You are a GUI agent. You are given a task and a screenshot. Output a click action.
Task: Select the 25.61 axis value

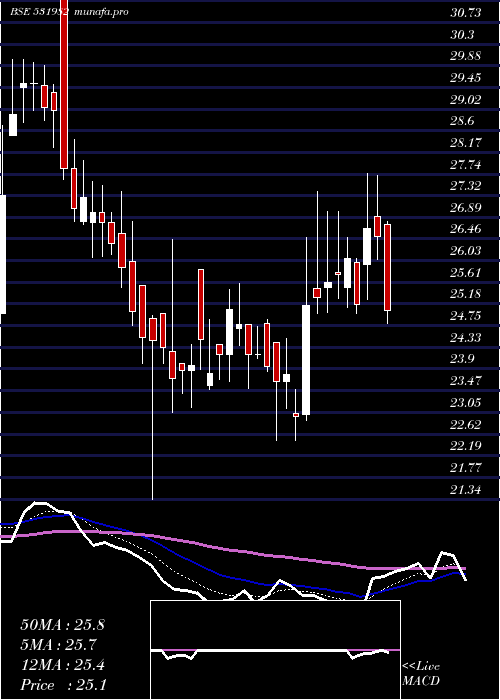[x=466, y=273]
